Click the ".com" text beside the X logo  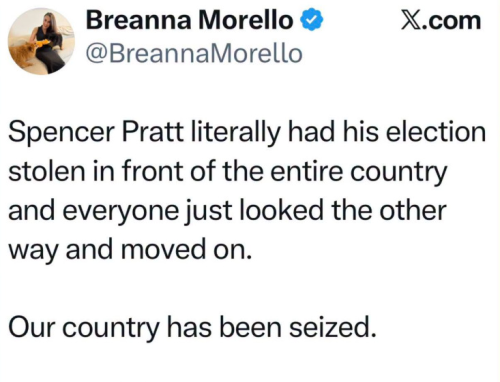coord(451,21)
